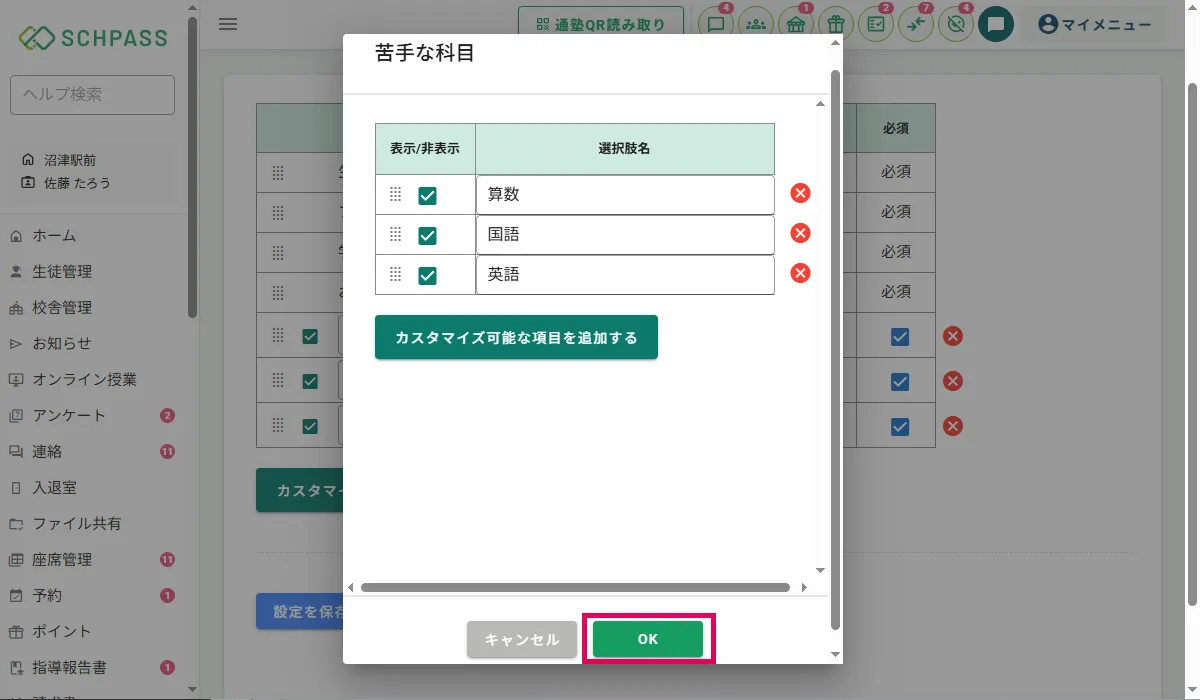Click カスタマイズ可能な項目を追加する button in dialog
The width and height of the screenshot is (1200, 700).
(516, 338)
